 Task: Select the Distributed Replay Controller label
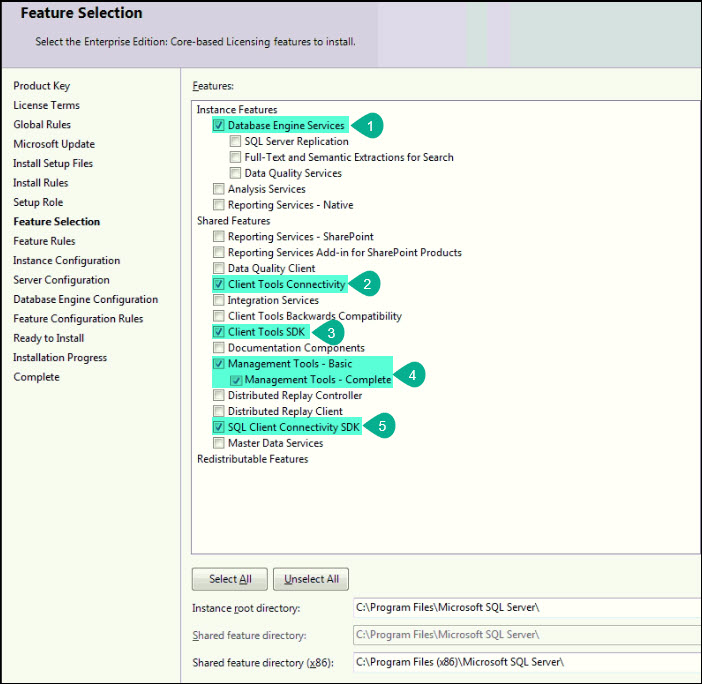295,395
